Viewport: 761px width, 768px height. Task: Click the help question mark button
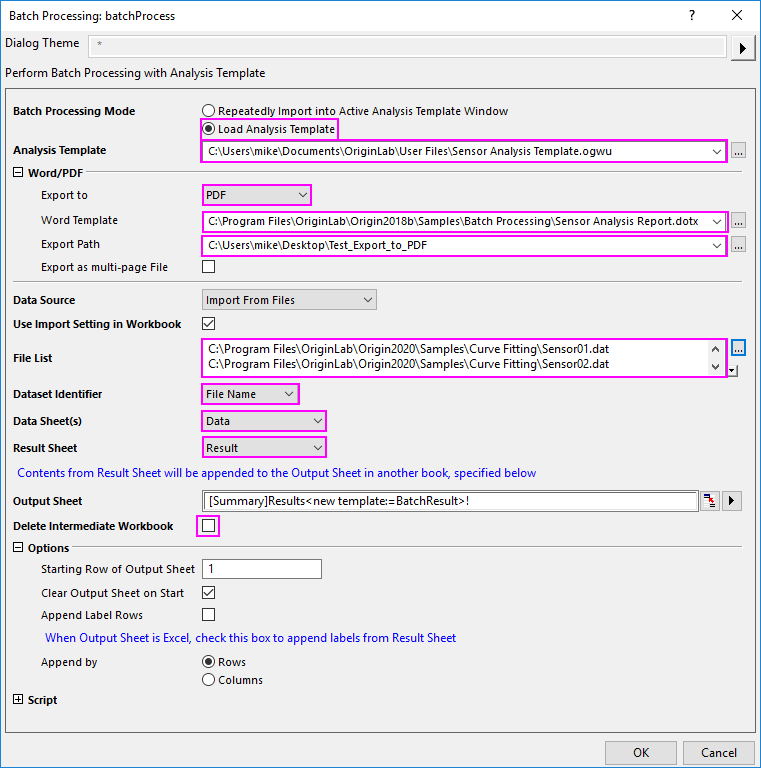coord(692,15)
